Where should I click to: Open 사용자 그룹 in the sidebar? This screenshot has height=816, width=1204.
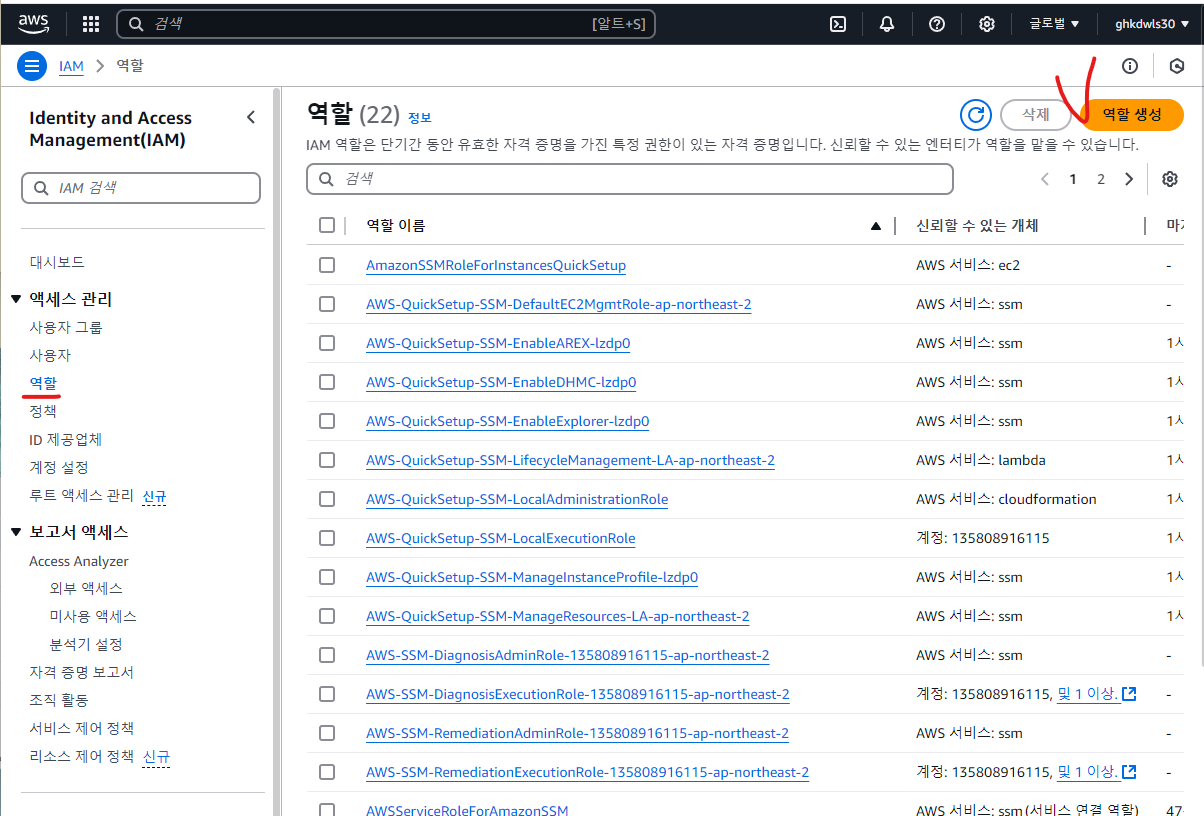[x=66, y=327]
